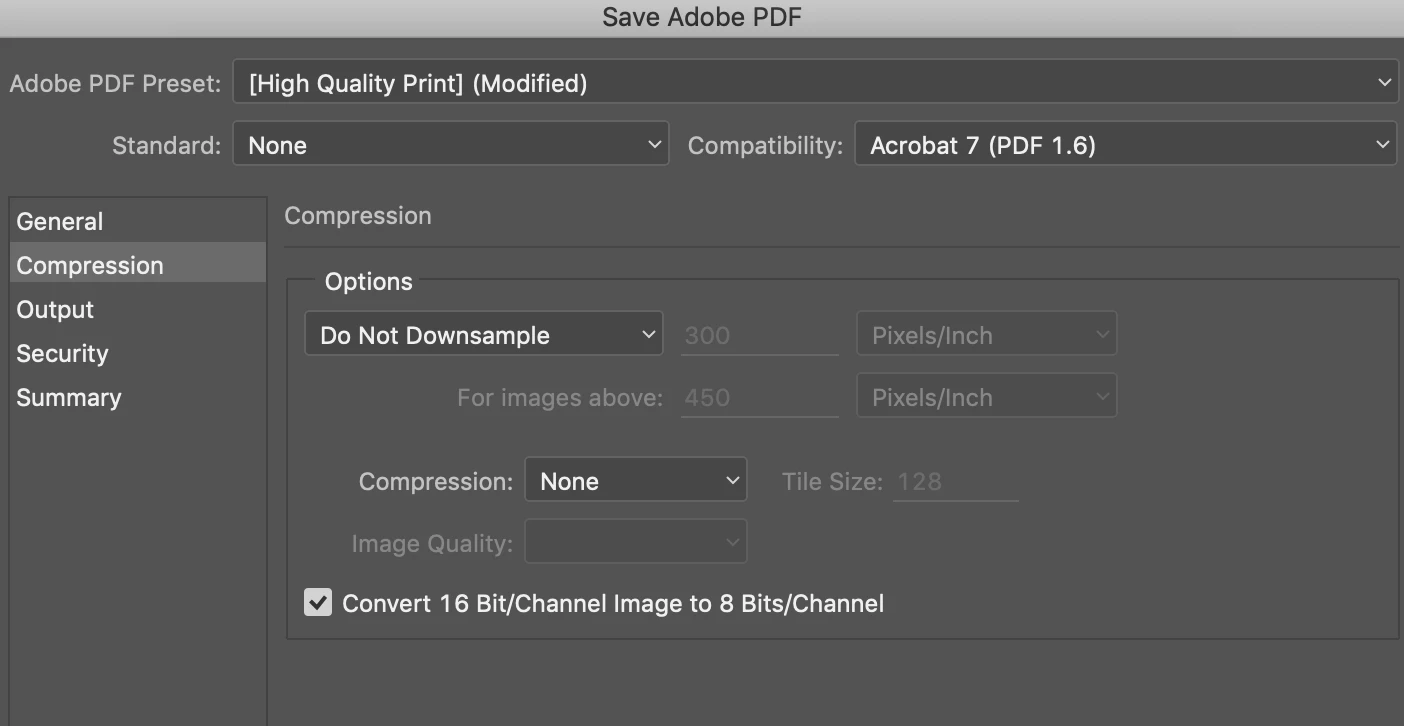Open the Image Quality dropdown
1404x726 pixels.
pos(635,543)
